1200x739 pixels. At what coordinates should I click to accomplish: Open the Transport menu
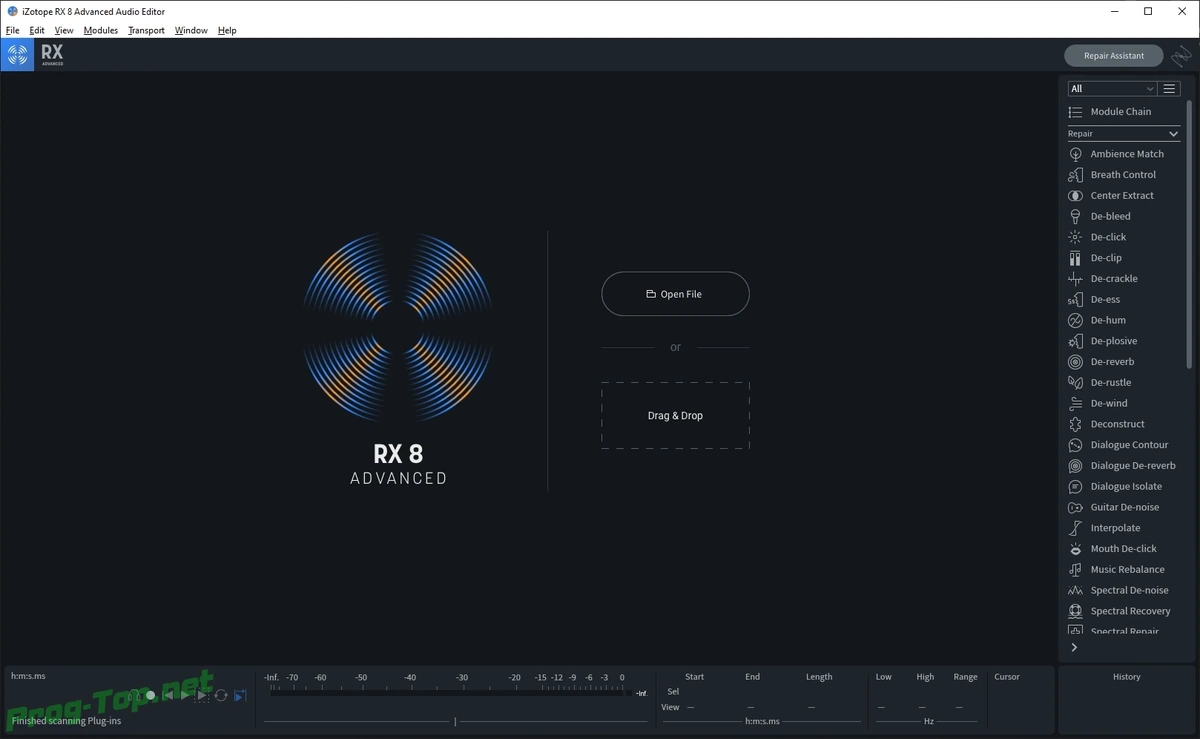(146, 30)
